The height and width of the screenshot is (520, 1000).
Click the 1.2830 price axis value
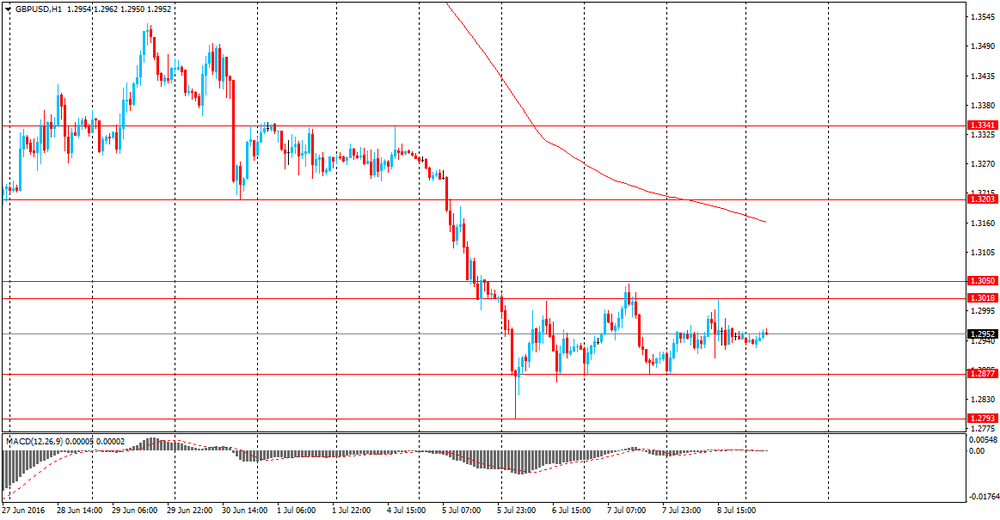click(982, 399)
